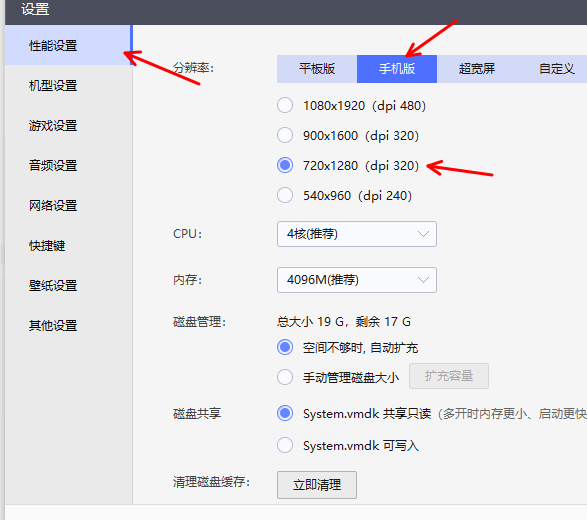
Task: Switch to 平板版 resolution tab
Action: (317, 69)
